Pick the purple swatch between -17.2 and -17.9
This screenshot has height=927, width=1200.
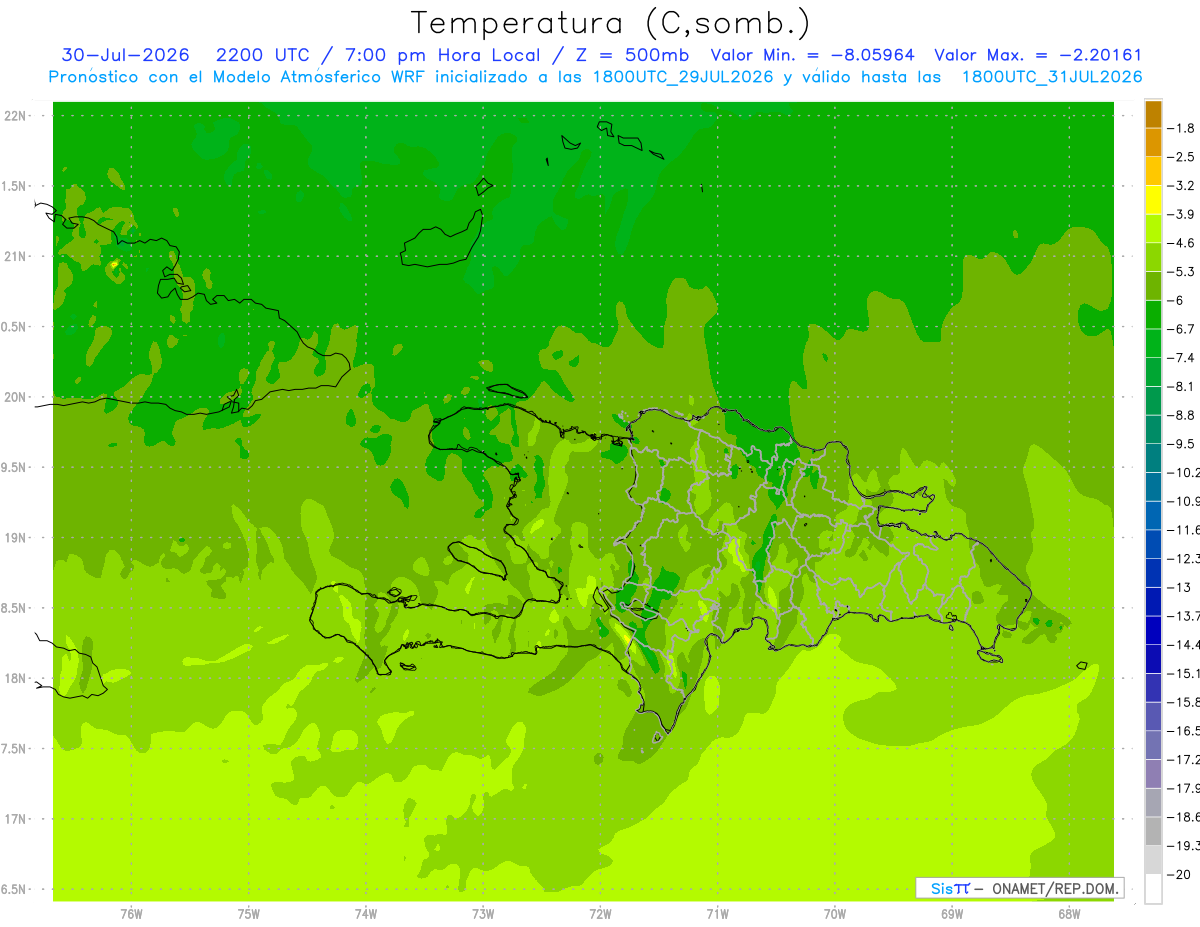point(1153,773)
